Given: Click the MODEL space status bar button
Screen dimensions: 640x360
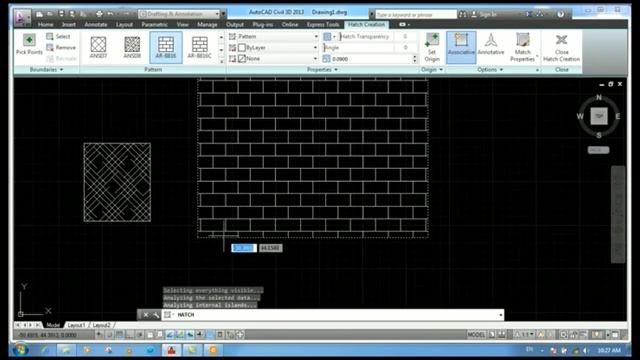Looking at the screenshot, I should pyautogui.click(x=476, y=335).
